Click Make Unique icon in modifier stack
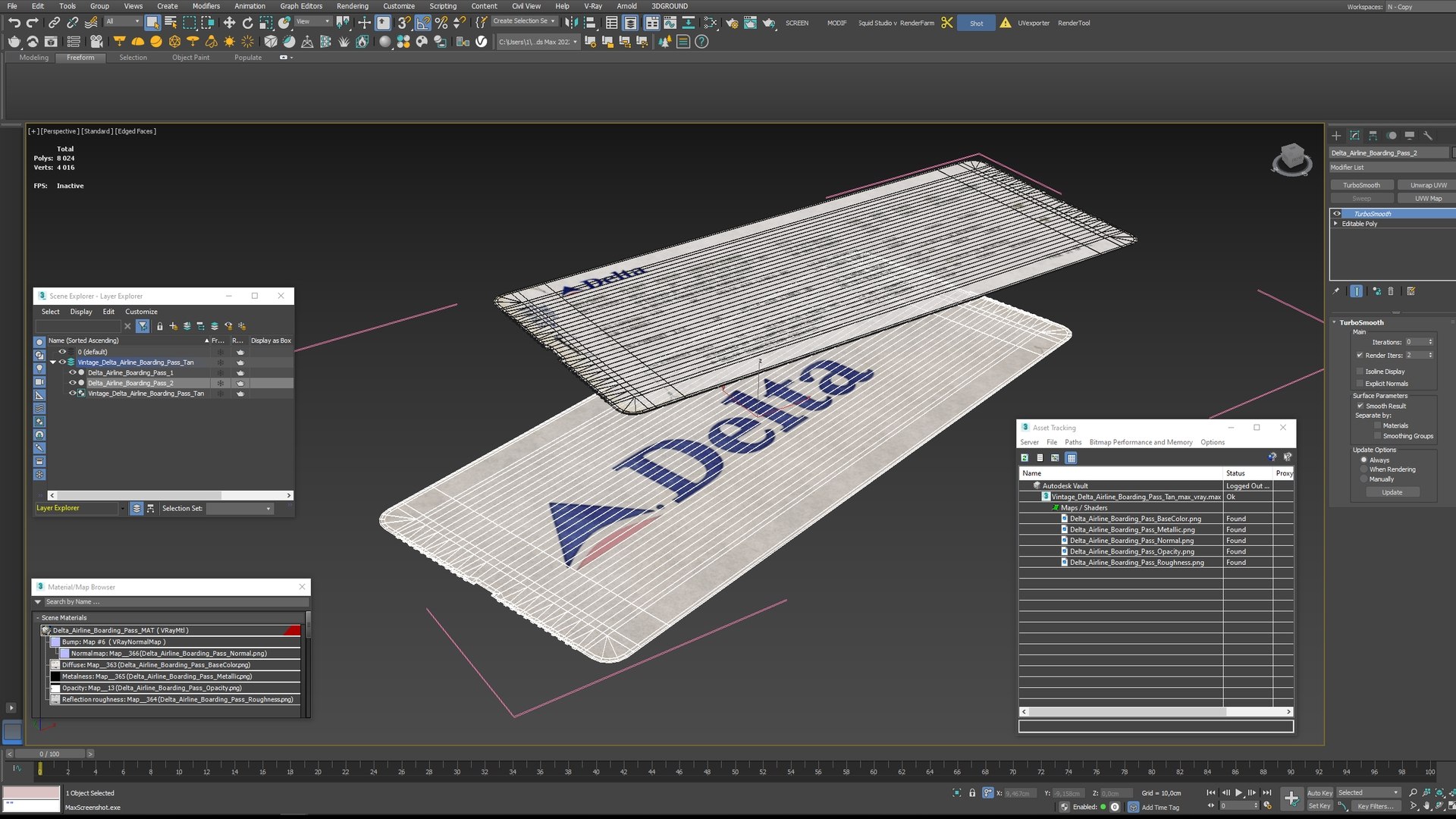 coord(1376,291)
